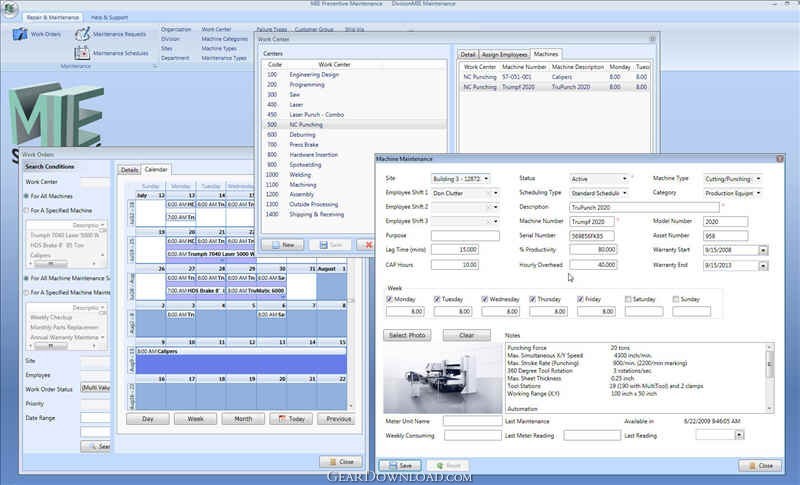
Task: Choose the For A Specified Machine option
Action: (26, 210)
